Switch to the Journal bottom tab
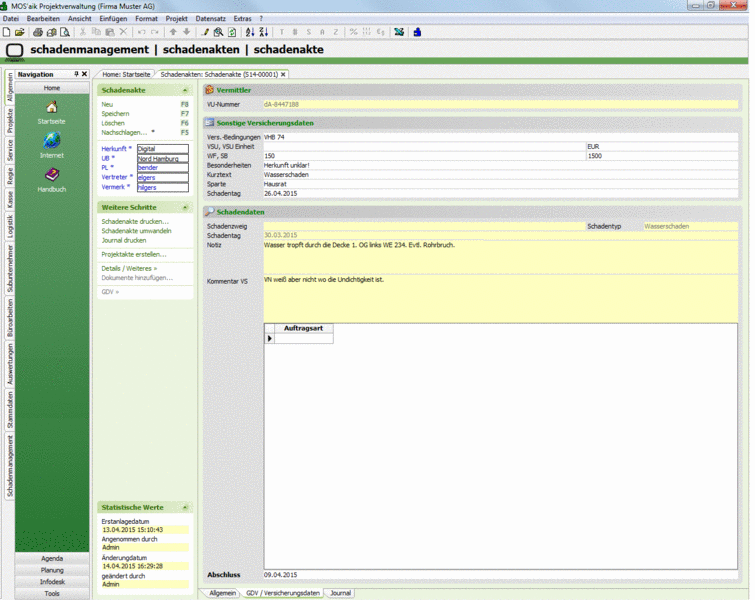 tap(340, 593)
